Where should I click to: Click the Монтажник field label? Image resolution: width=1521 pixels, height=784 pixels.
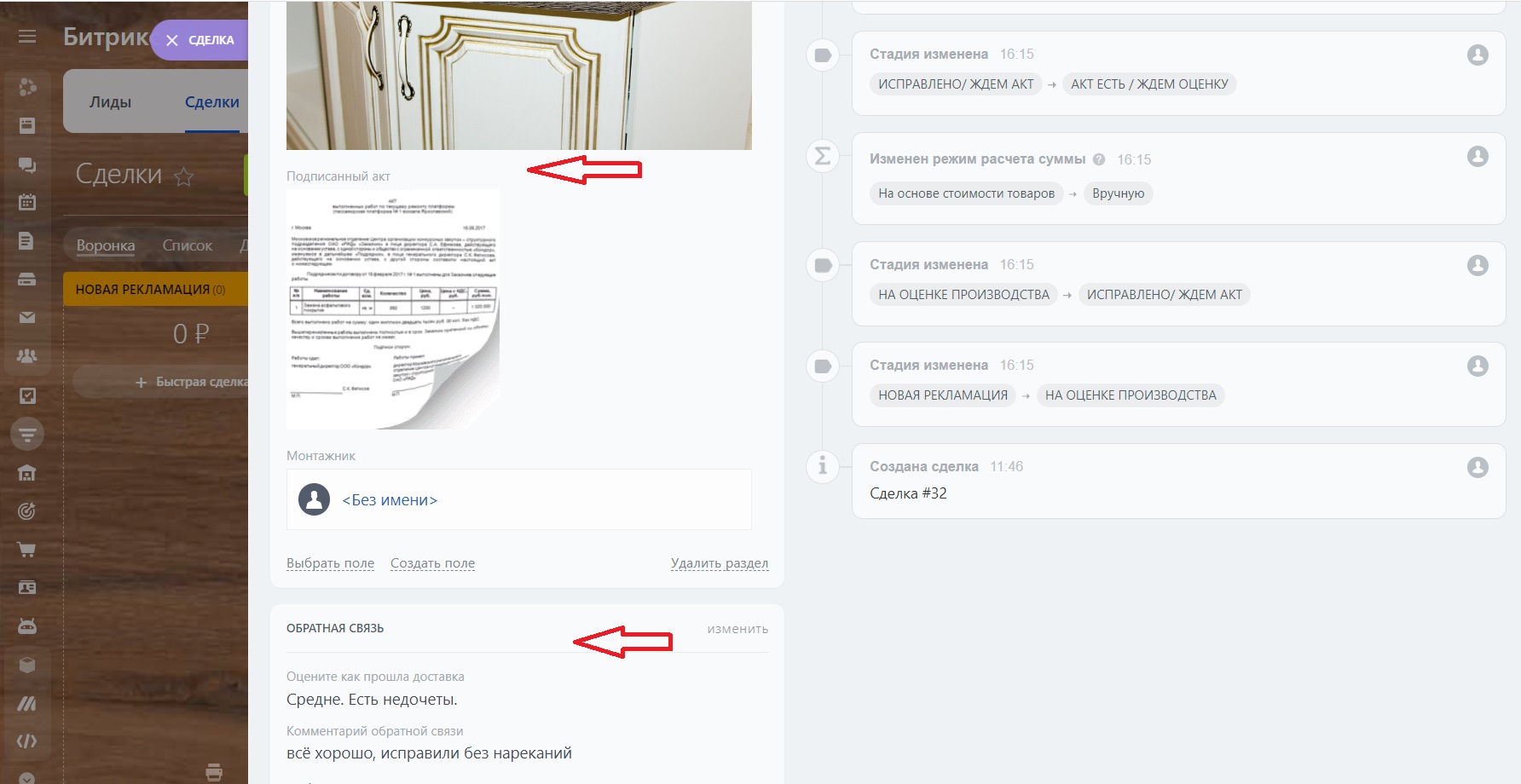(x=321, y=456)
